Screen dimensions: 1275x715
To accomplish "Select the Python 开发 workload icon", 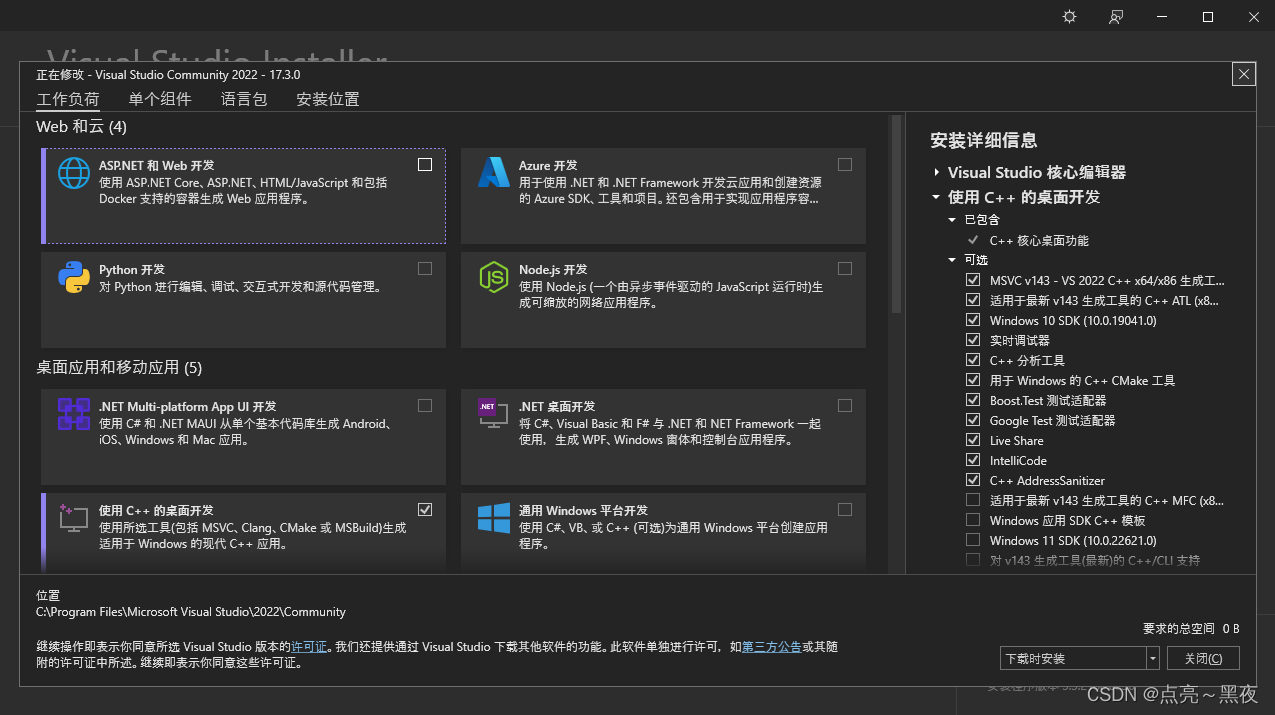I will 74,276.
